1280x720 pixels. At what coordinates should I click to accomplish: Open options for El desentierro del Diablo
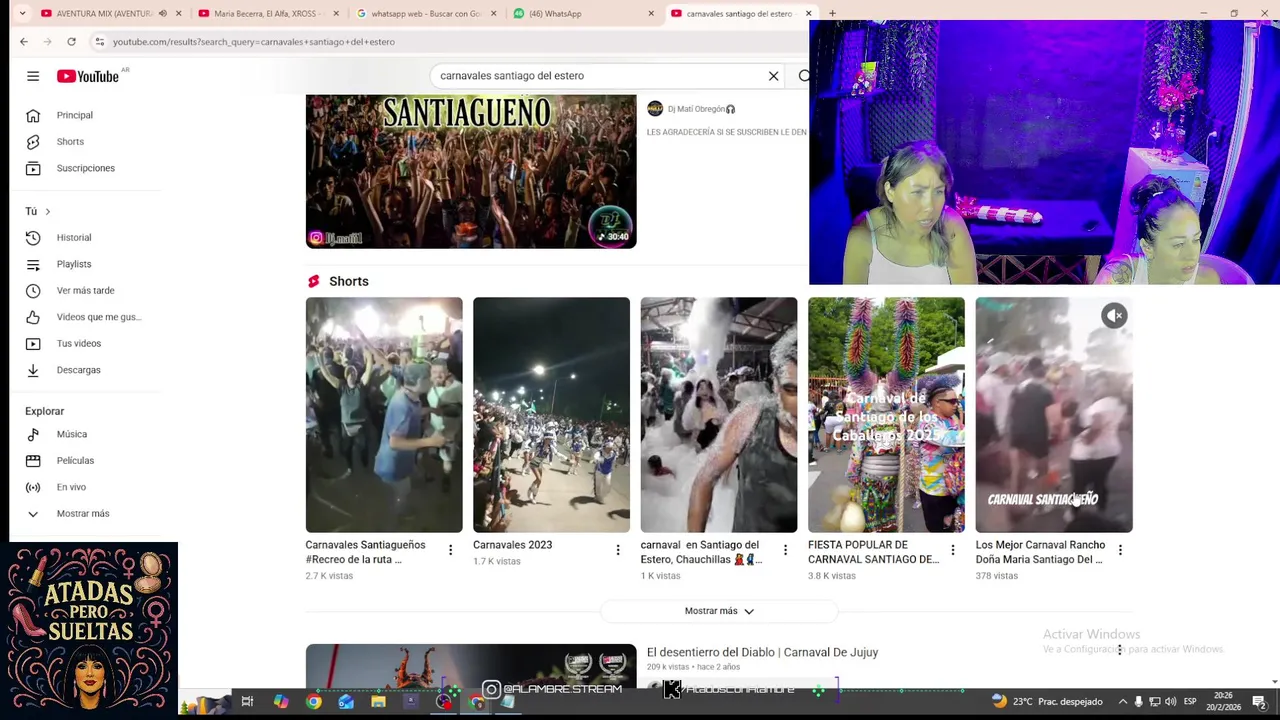pyautogui.click(x=1120, y=650)
